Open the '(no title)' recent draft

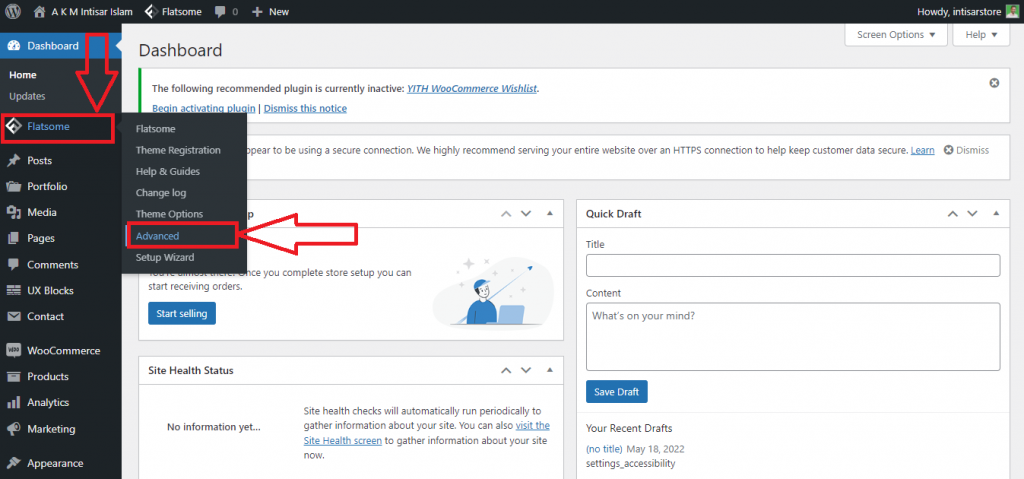point(605,450)
